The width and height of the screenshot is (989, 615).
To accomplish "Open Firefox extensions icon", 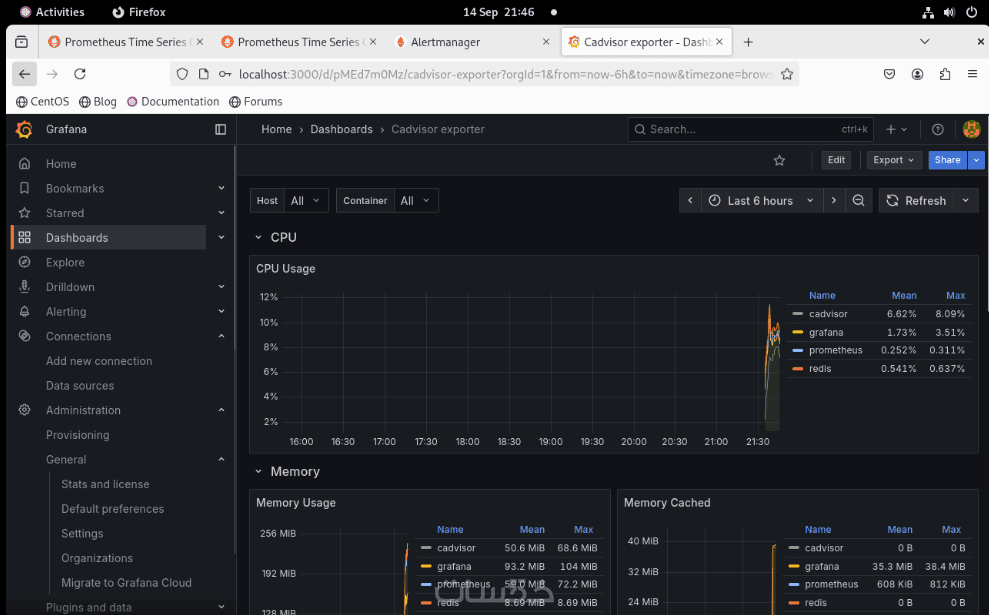I will pos(945,74).
